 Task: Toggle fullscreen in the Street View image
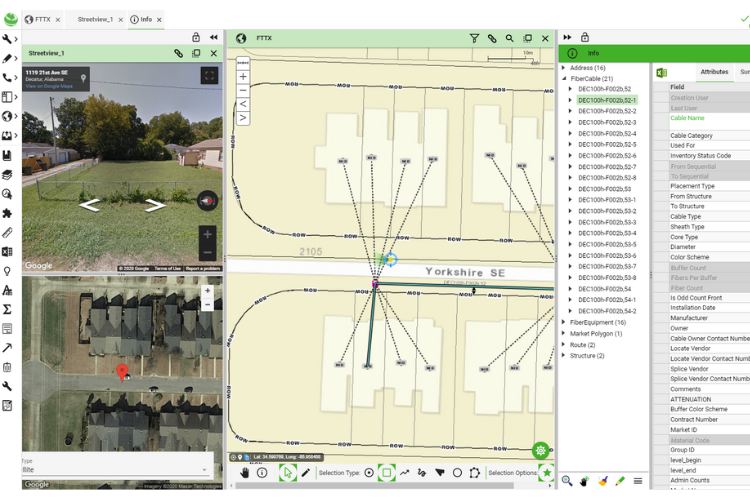point(209,75)
